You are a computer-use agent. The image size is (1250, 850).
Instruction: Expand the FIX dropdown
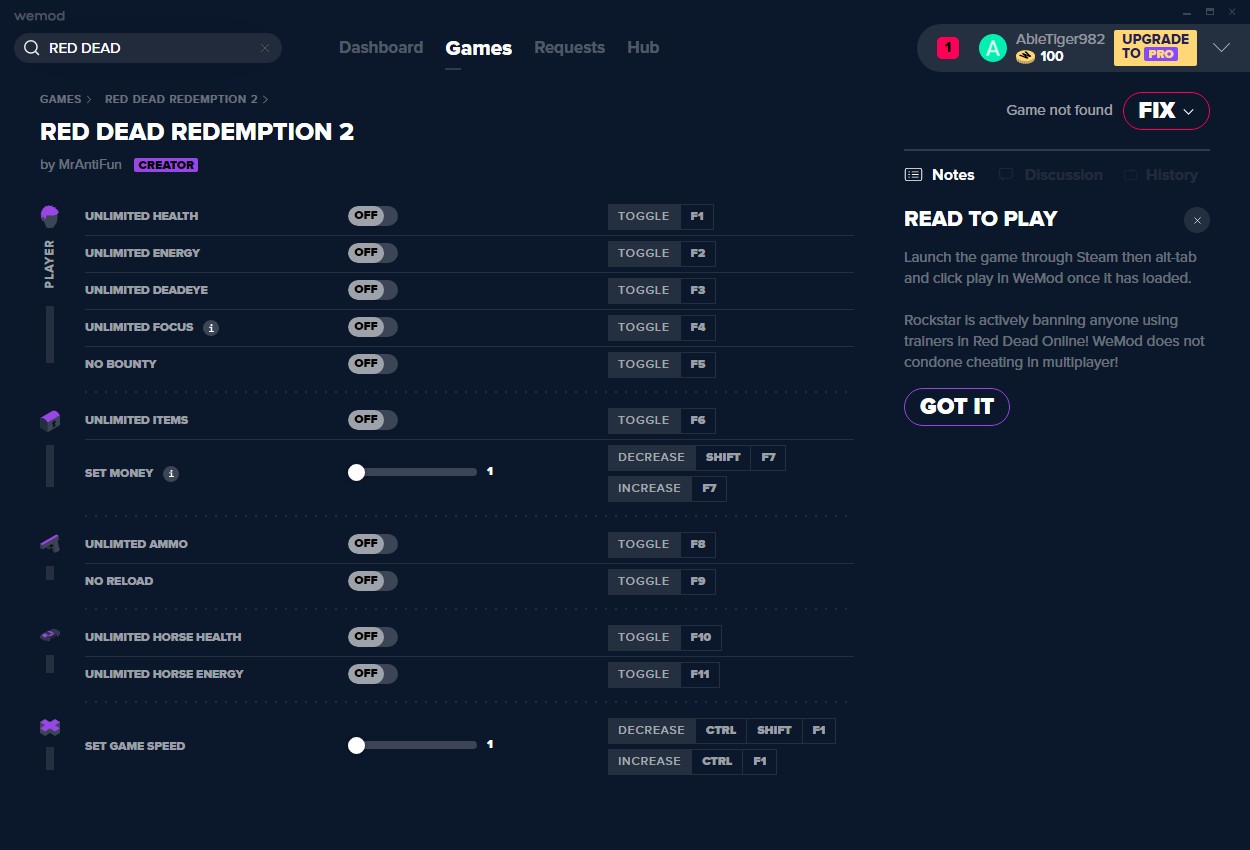(1166, 111)
